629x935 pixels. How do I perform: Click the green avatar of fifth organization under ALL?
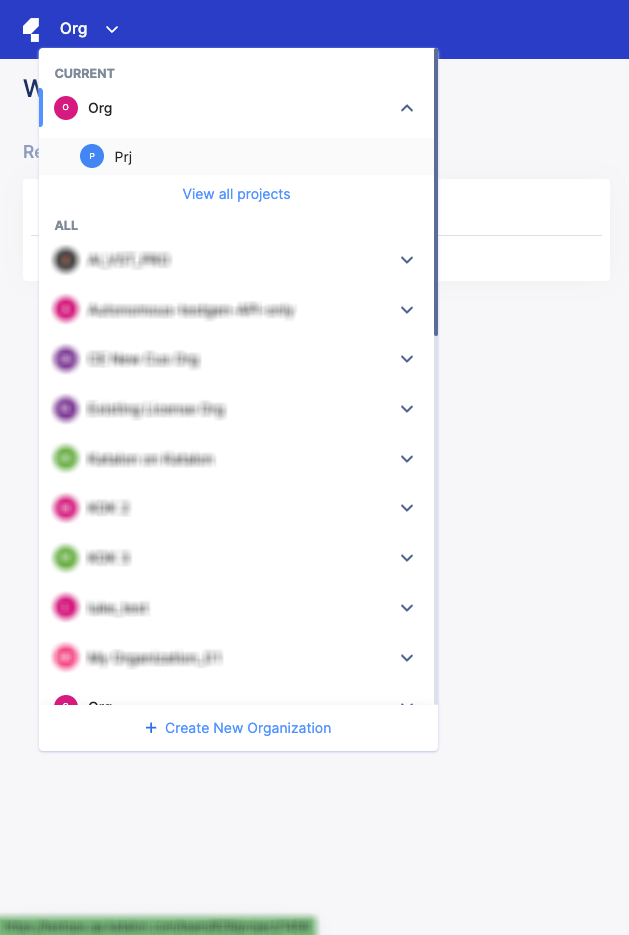click(66, 459)
